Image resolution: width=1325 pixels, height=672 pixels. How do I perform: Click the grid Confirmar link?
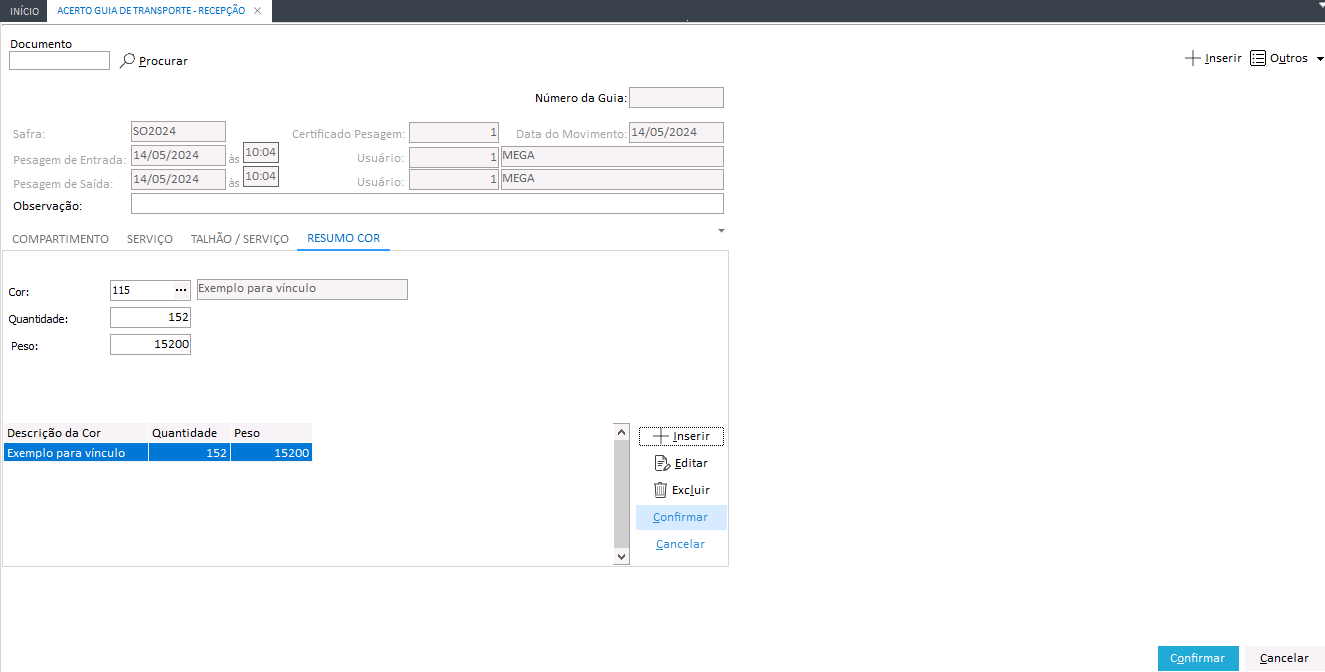coord(680,517)
